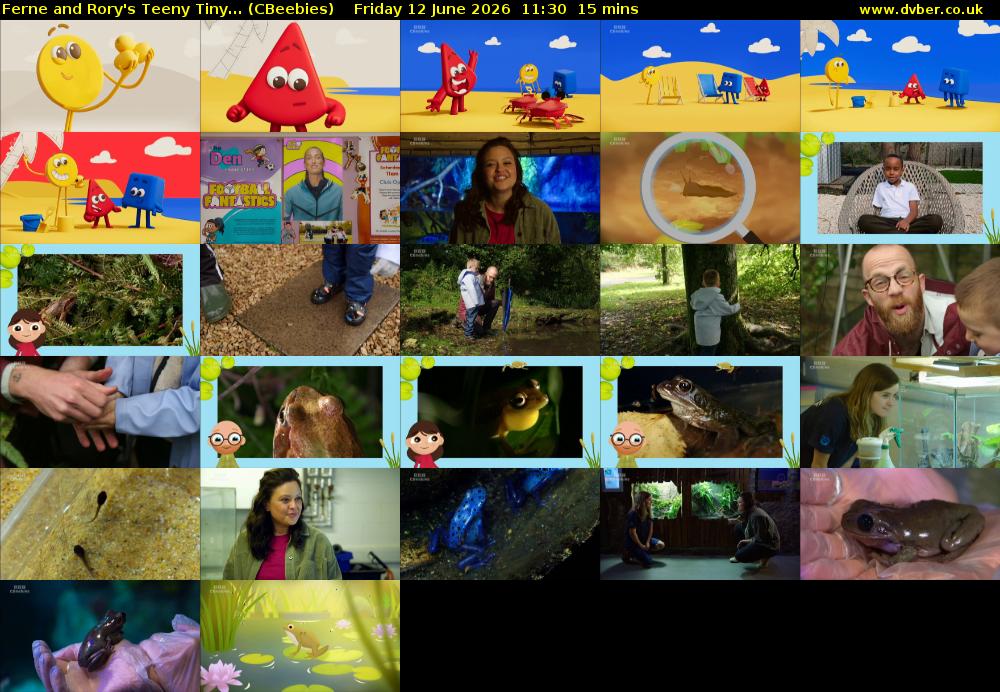Select the child hugging tree thumbnail
Image resolution: width=1000 pixels, height=692 pixels.
click(x=700, y=300)
